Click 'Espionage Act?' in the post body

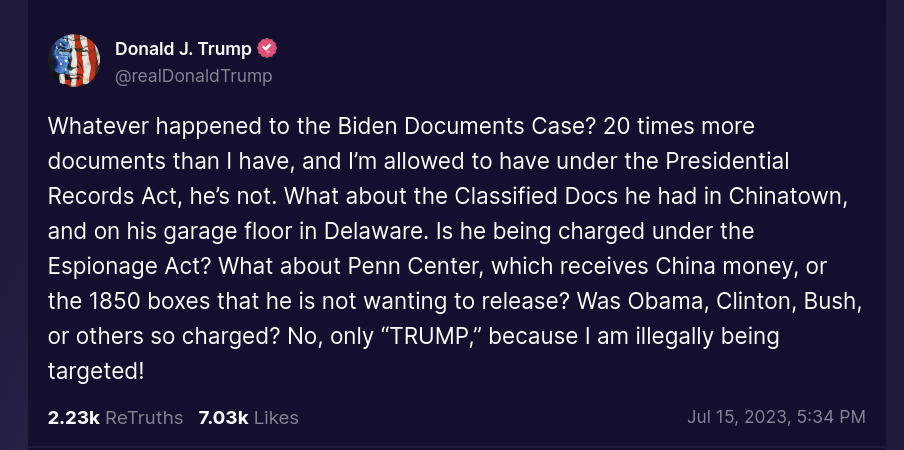point(130,267)
